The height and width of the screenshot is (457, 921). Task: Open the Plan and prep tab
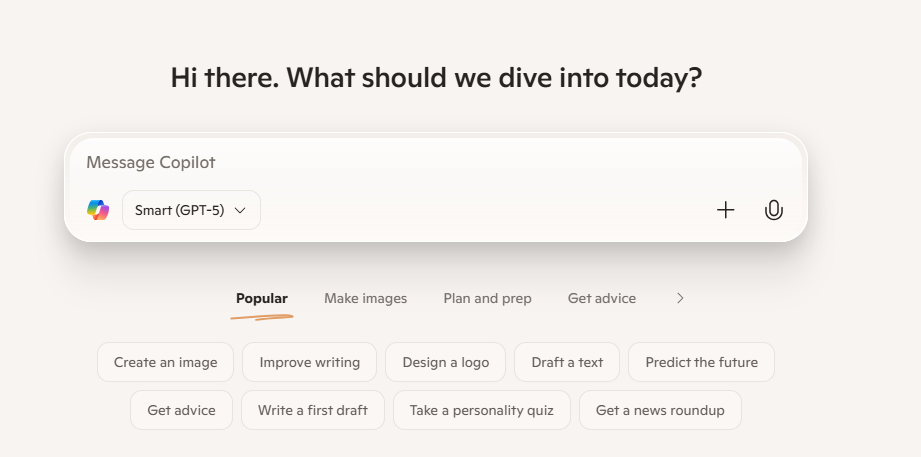click(487, 298)
